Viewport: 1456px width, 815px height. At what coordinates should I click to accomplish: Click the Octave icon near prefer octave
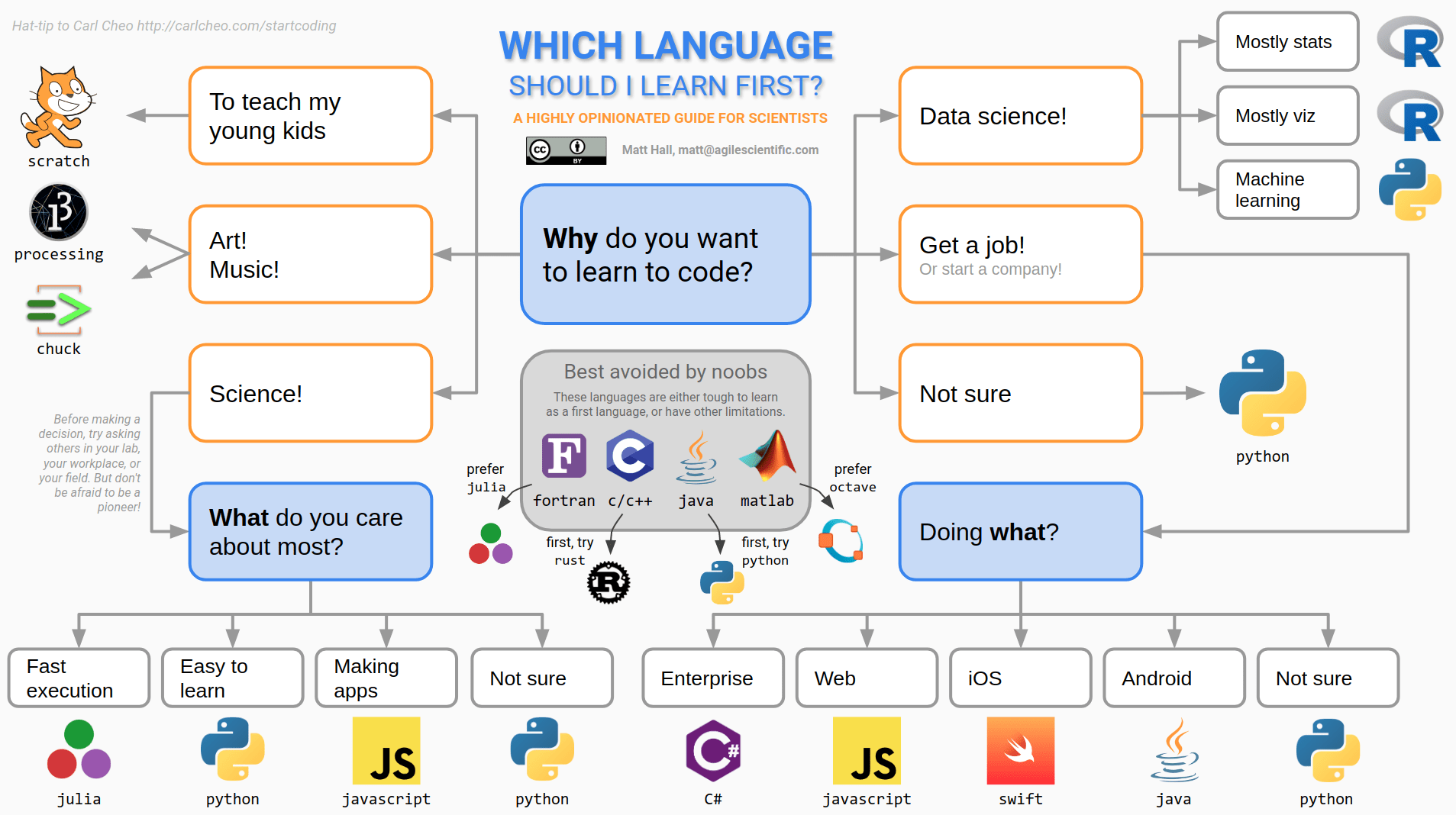tap(841, 542)
